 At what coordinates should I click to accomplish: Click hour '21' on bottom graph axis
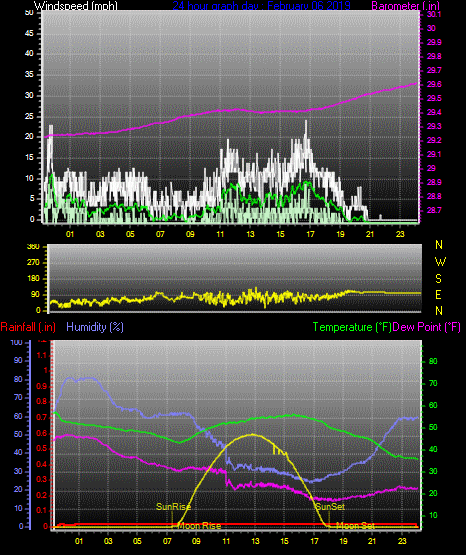(x=372, y=541)
